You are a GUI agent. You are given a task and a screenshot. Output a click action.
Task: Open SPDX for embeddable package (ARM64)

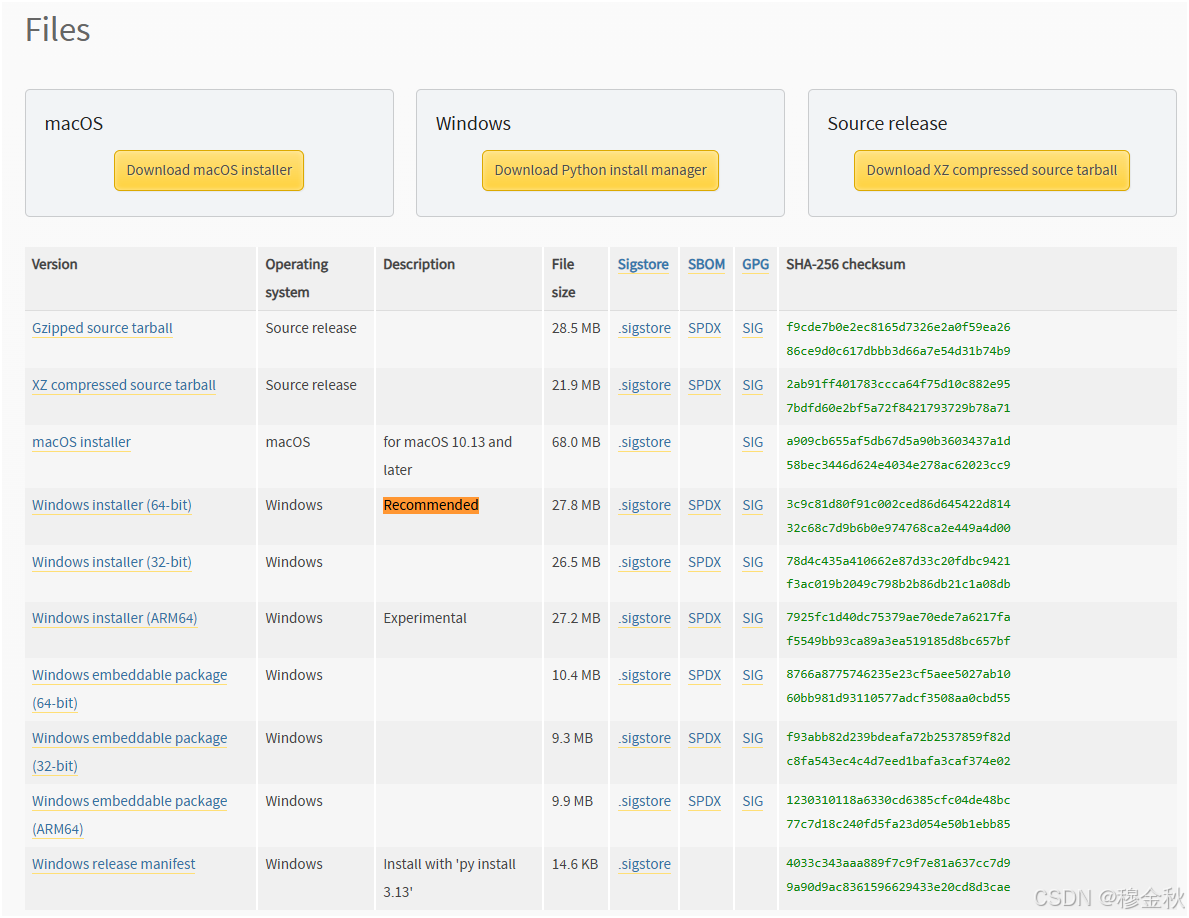pyautogui.click(x=704, y=801)
